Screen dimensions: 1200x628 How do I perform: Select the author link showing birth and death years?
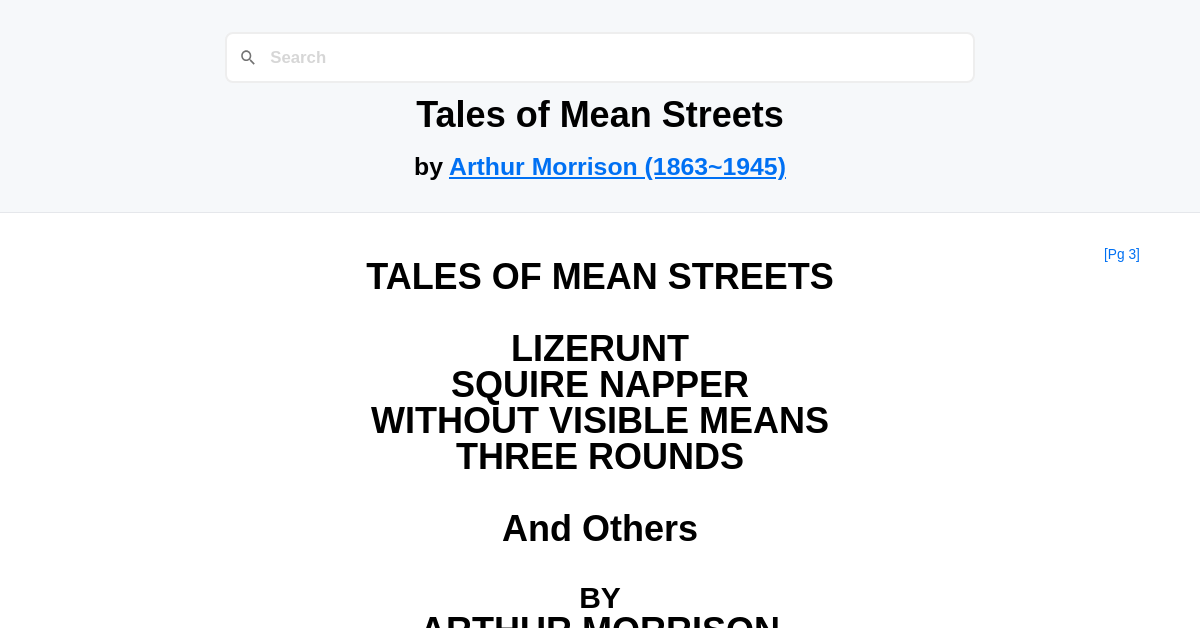[617, 166]
